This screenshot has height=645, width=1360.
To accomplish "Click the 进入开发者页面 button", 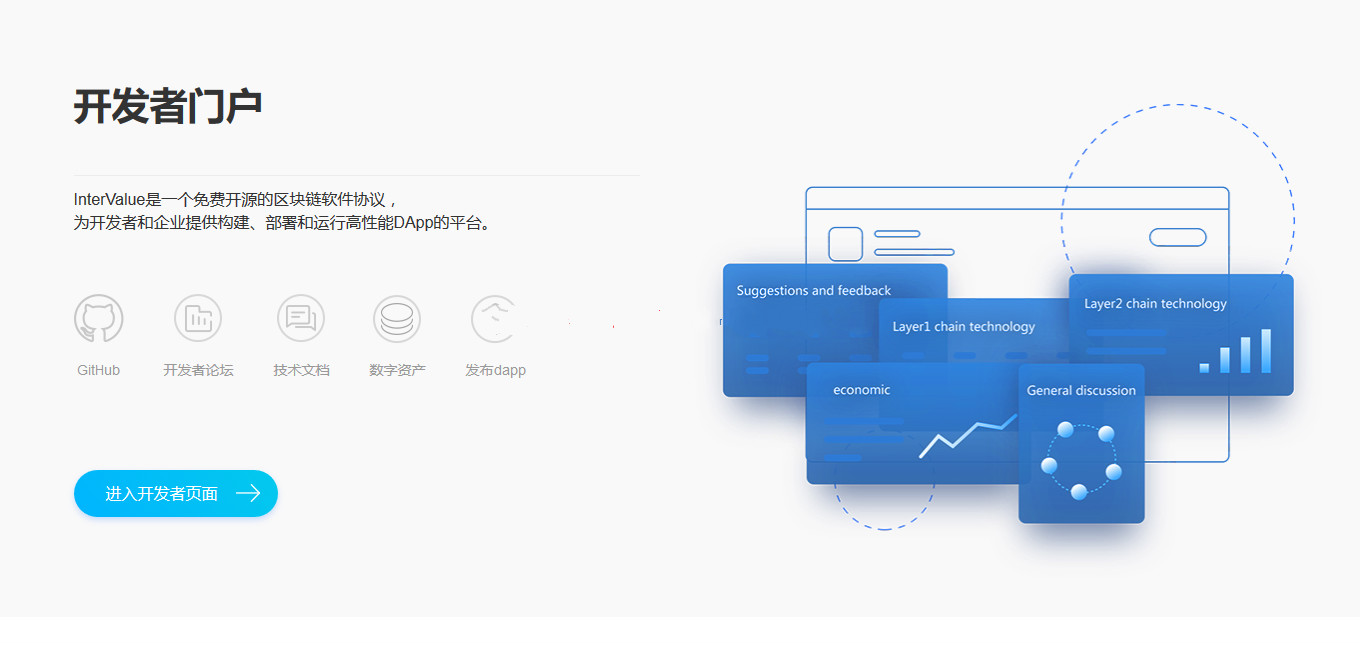I will pyautogui.click(x=176, y=493).
